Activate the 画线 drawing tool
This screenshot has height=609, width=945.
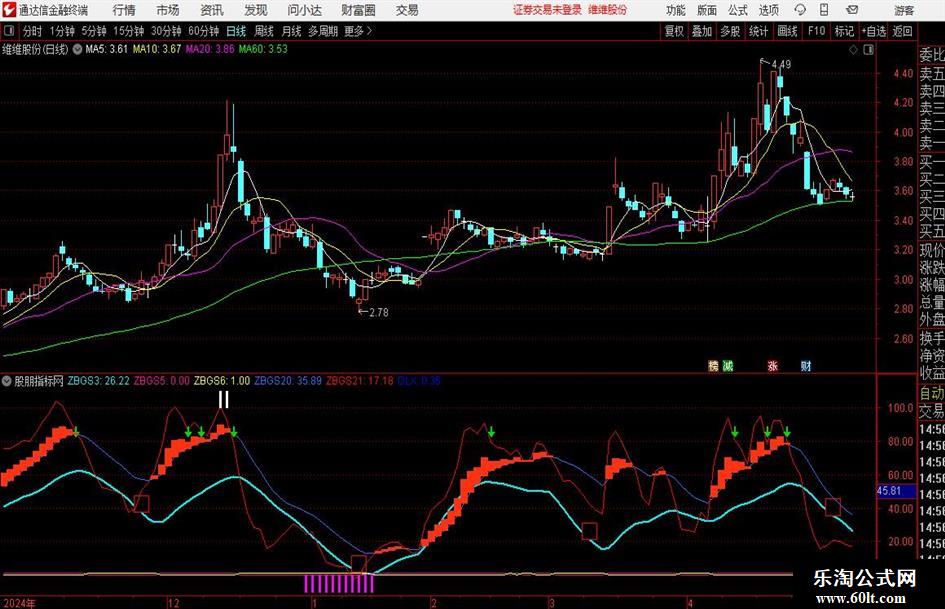pos(787,31)
